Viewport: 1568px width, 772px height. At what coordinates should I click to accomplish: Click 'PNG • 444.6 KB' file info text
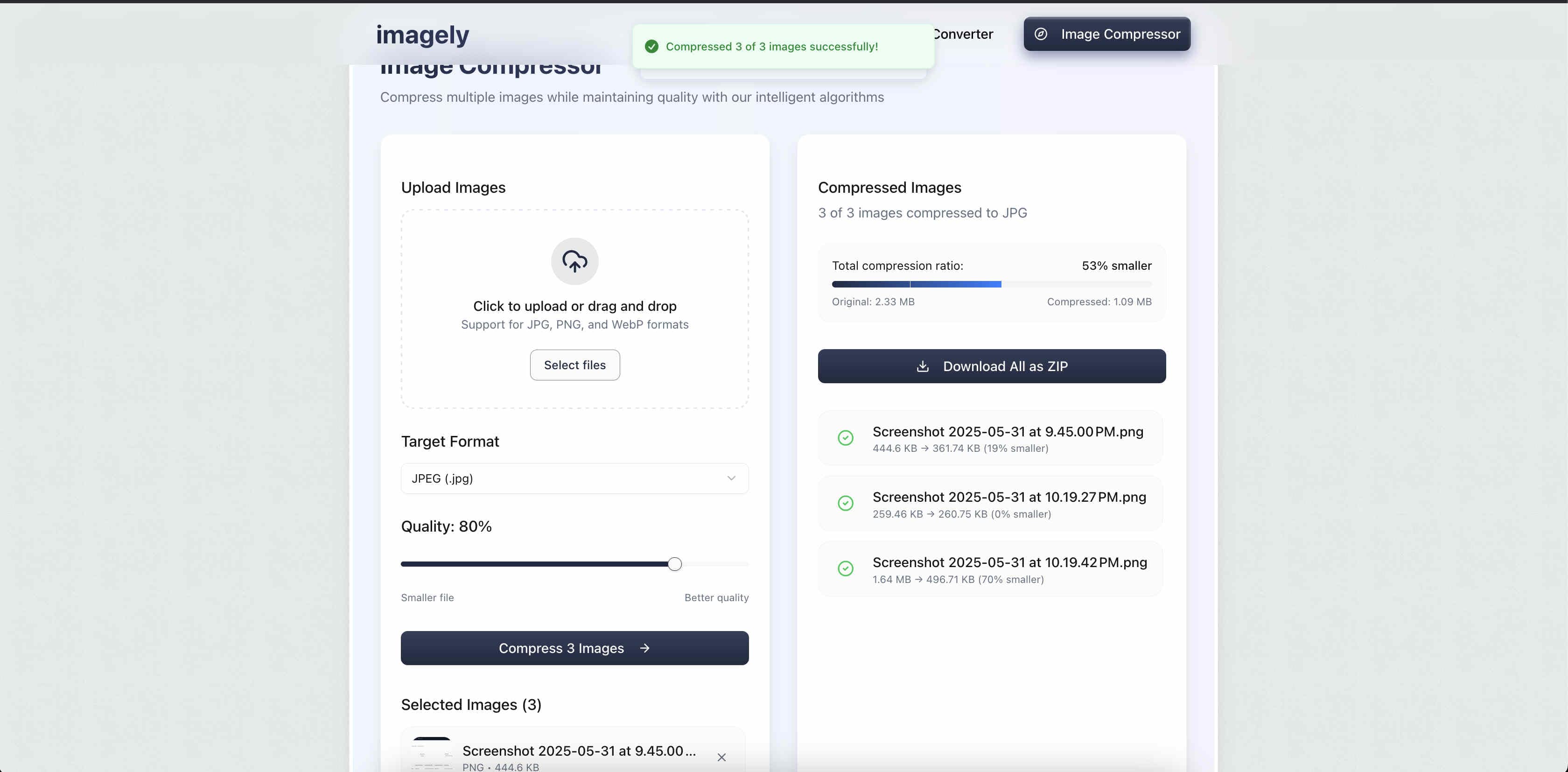pyautogui.click(x=500, y=767)
